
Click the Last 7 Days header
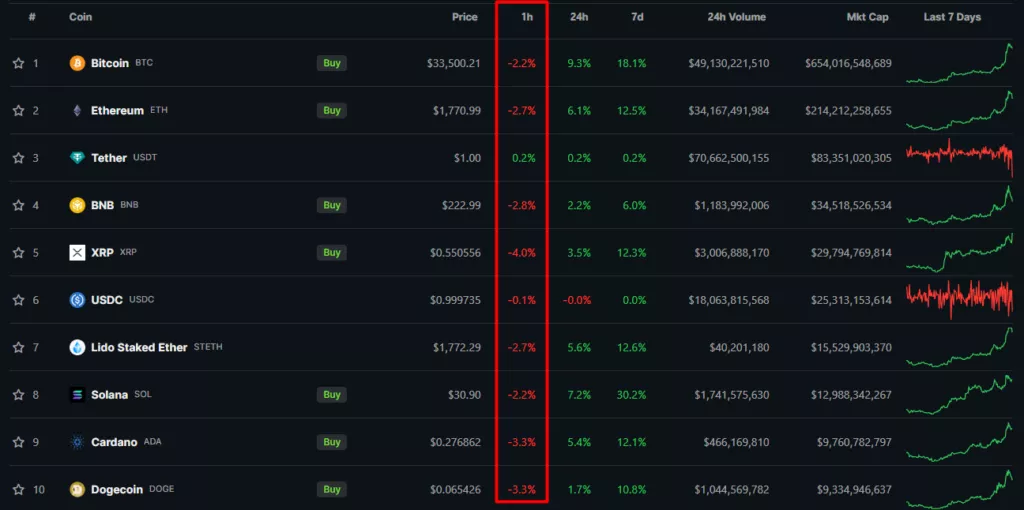[952, 17]
